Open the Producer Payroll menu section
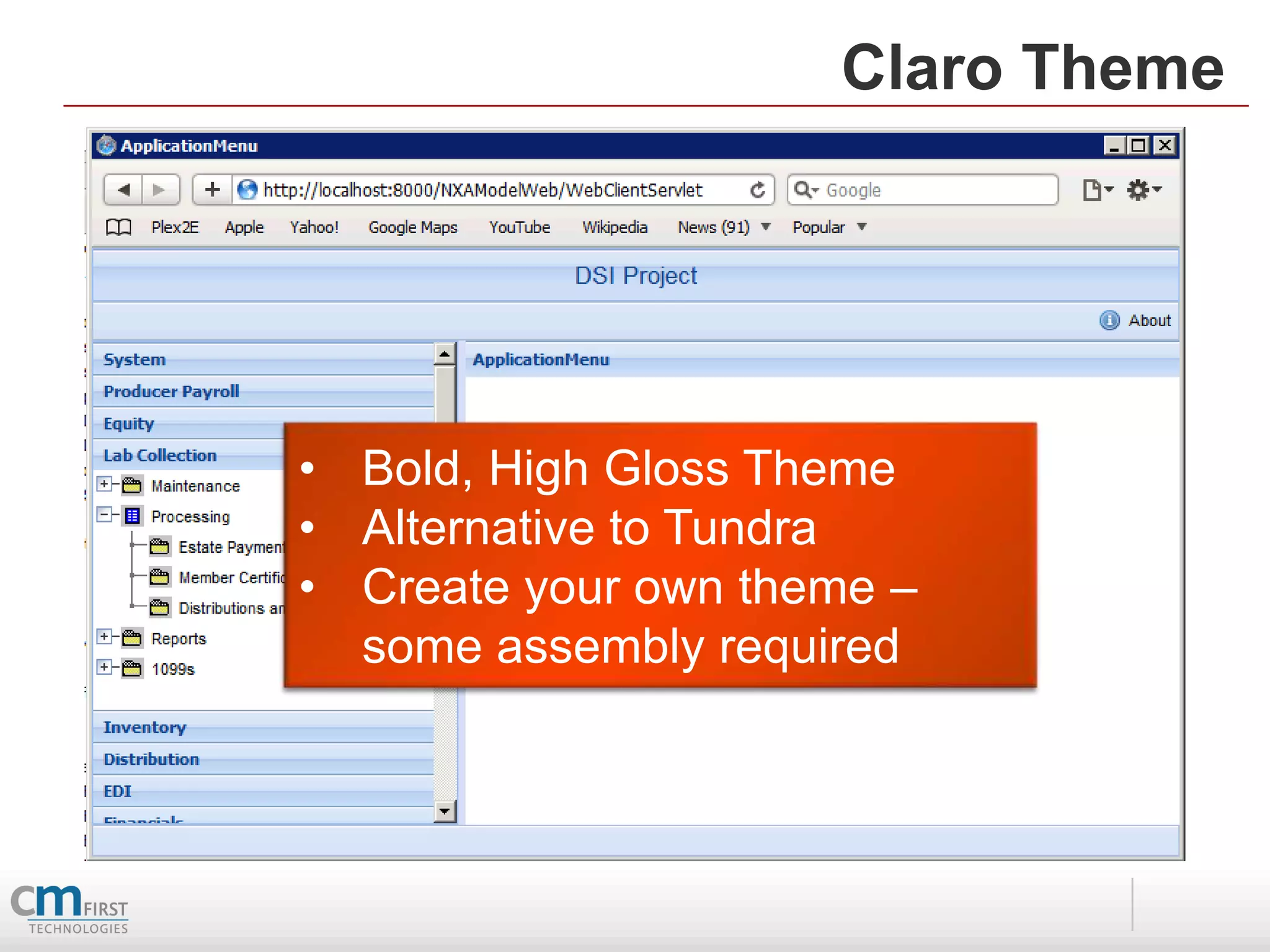1270x952 pixels. (x=171, y=392)
